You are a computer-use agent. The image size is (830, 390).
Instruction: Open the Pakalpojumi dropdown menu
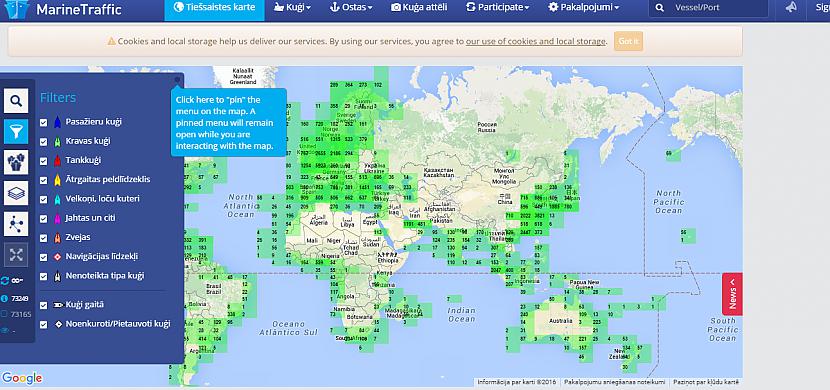coord(584,7)
